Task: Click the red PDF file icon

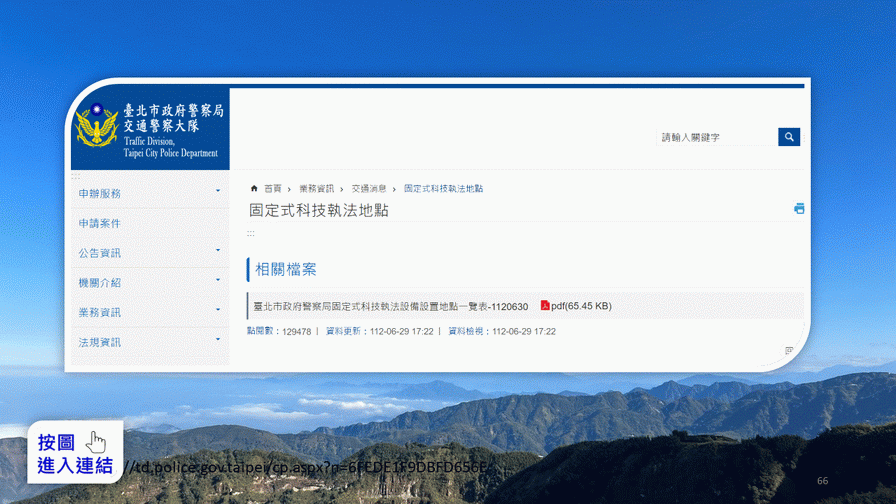Action: [545, 305]
